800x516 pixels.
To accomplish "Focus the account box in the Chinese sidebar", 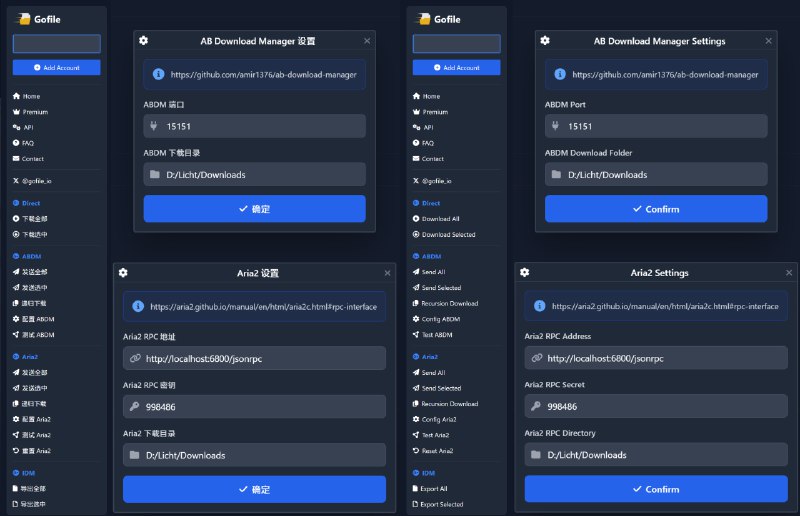I will [x=57, y=44].
